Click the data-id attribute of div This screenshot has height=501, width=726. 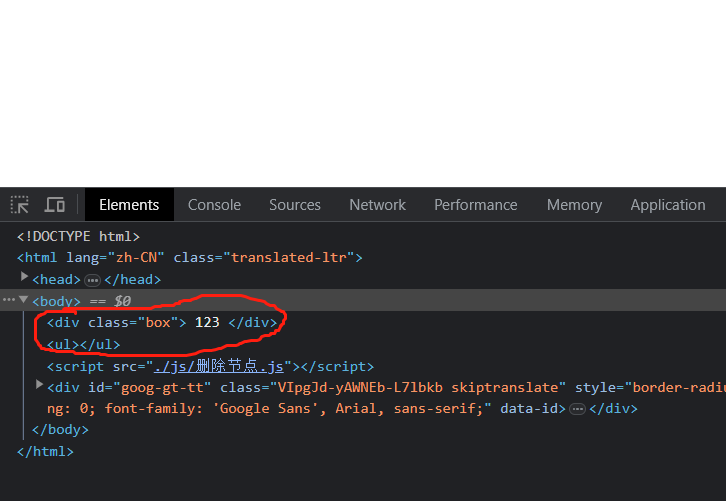coord(529,408)
